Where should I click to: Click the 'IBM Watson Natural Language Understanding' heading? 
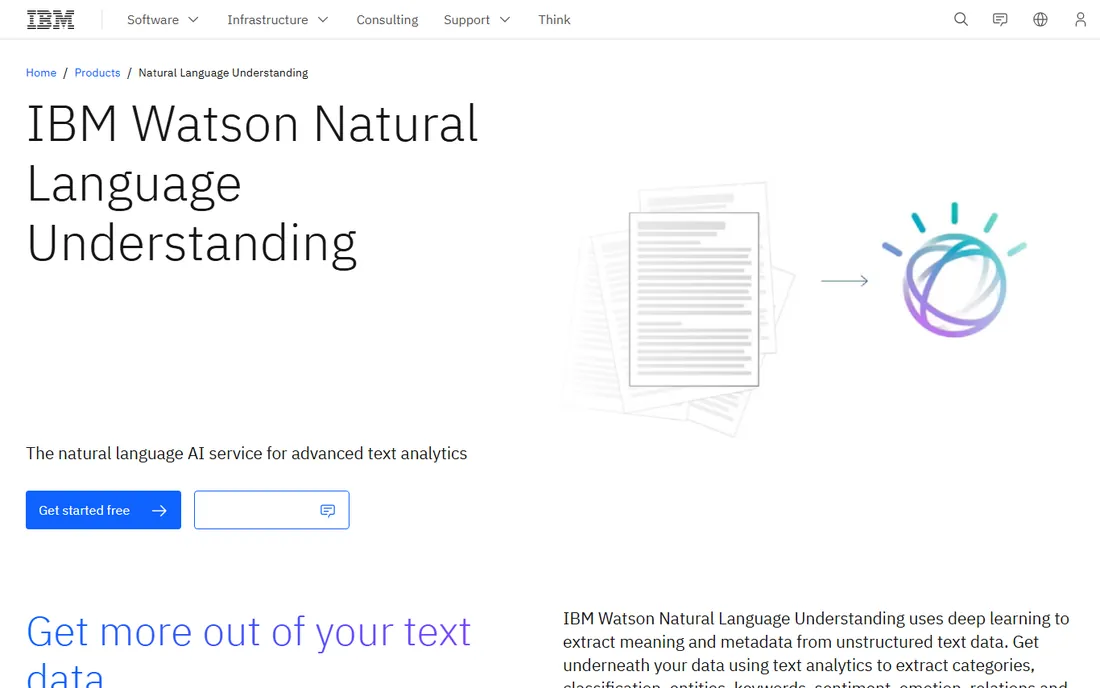[253, 184]
